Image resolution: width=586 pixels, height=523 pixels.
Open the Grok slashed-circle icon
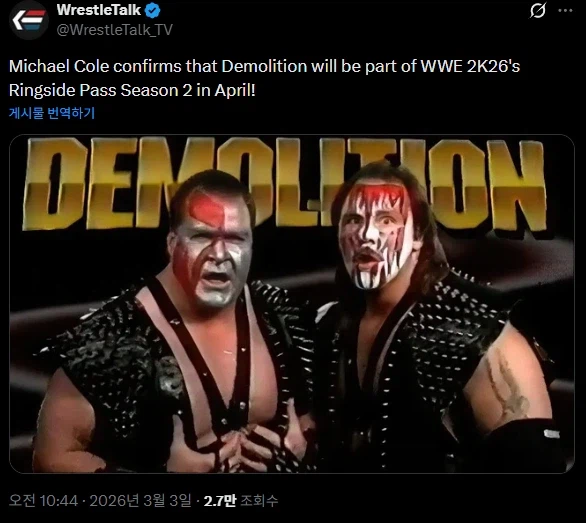tap(538, 10)
